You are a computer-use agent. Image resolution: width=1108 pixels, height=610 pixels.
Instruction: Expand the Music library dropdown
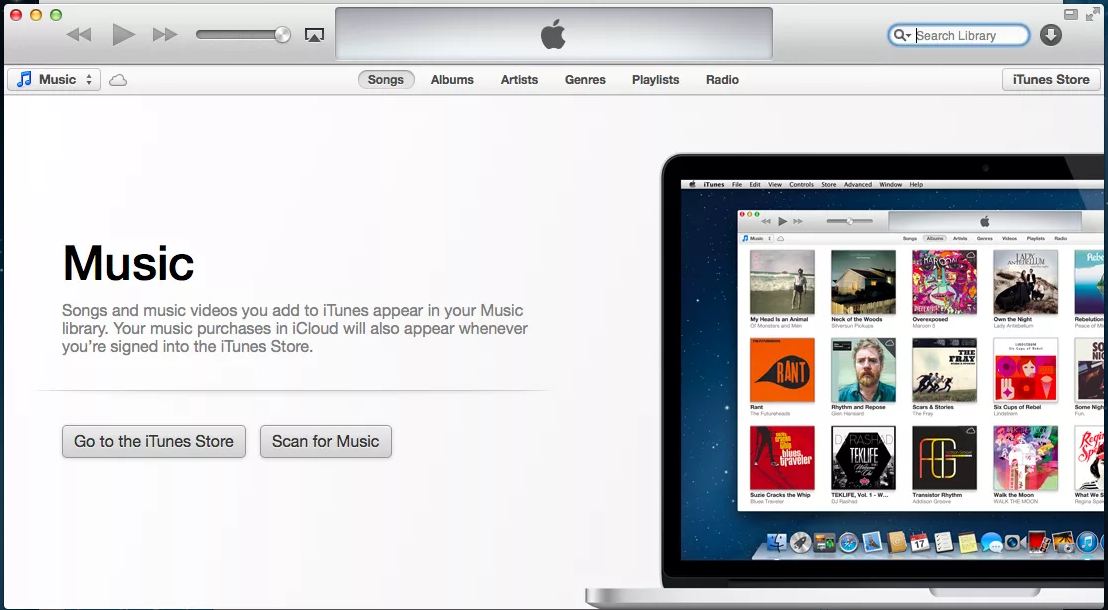[54, 80]
